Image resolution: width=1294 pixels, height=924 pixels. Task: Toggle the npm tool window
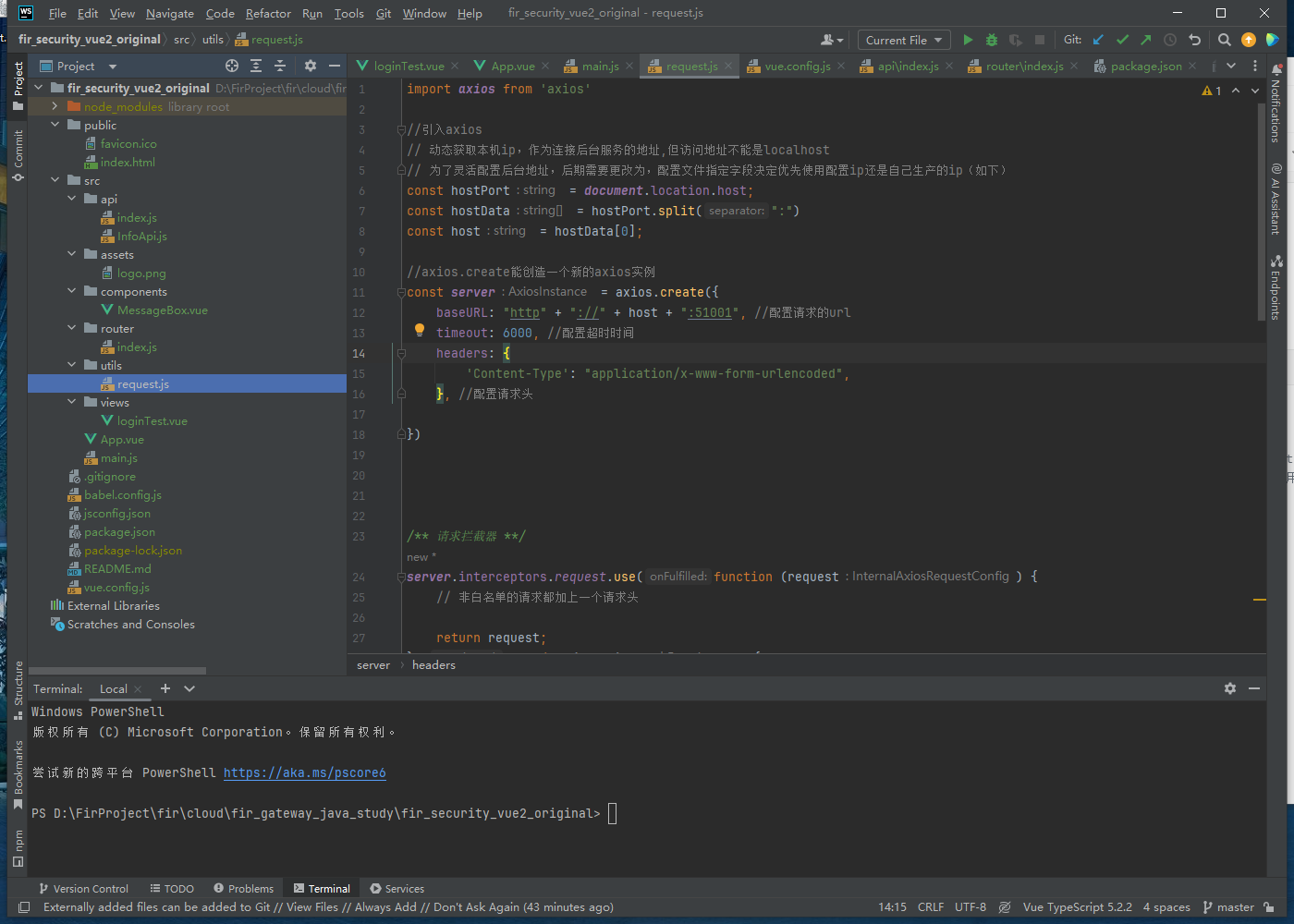tap(18, 849)
